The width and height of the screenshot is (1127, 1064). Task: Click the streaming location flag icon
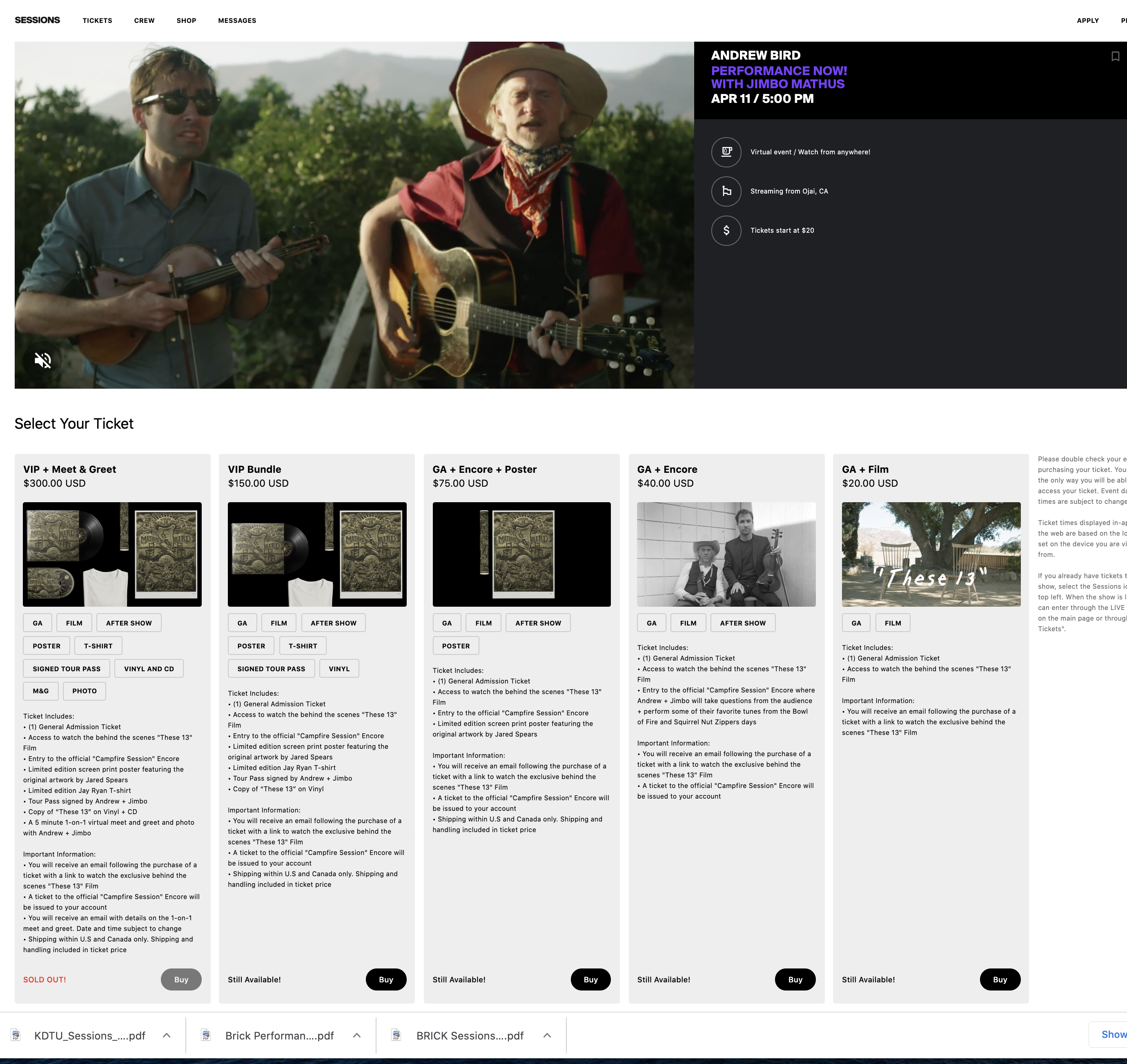pos(726,191)
